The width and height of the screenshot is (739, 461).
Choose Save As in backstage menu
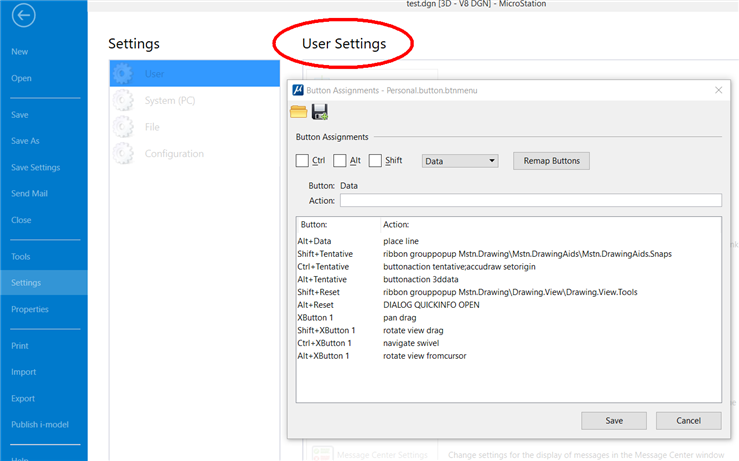(x=25, y=141)
